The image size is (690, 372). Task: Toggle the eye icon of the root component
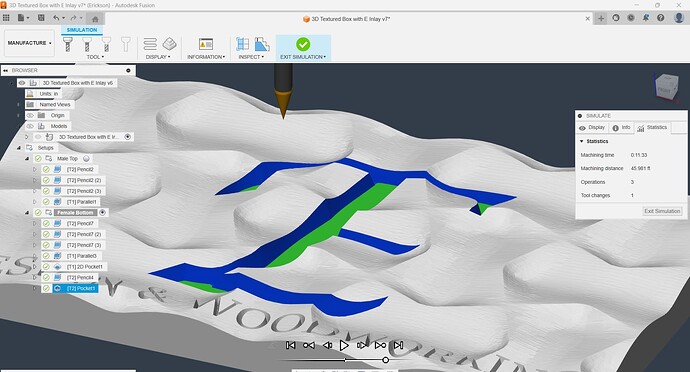22,83
